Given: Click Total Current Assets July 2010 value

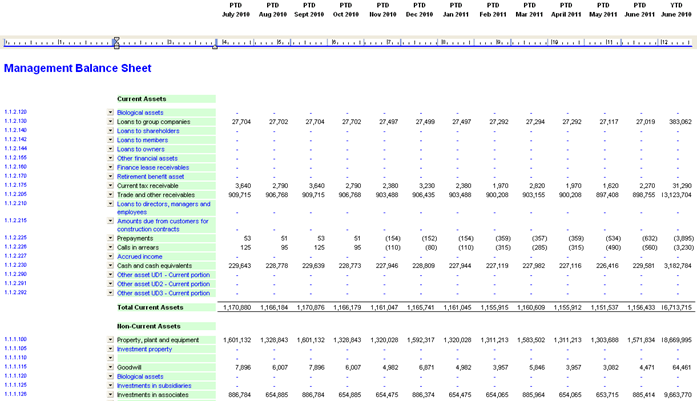Looking at the screenshot, I should [x=237, y=307].
